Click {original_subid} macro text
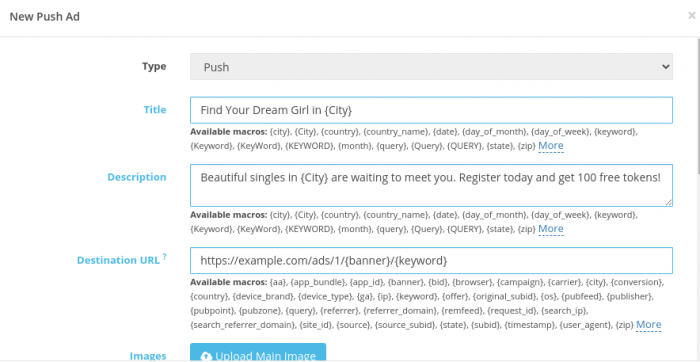This screenshot has width=700, height=362. pyautogui.click(x=505, y=296)
